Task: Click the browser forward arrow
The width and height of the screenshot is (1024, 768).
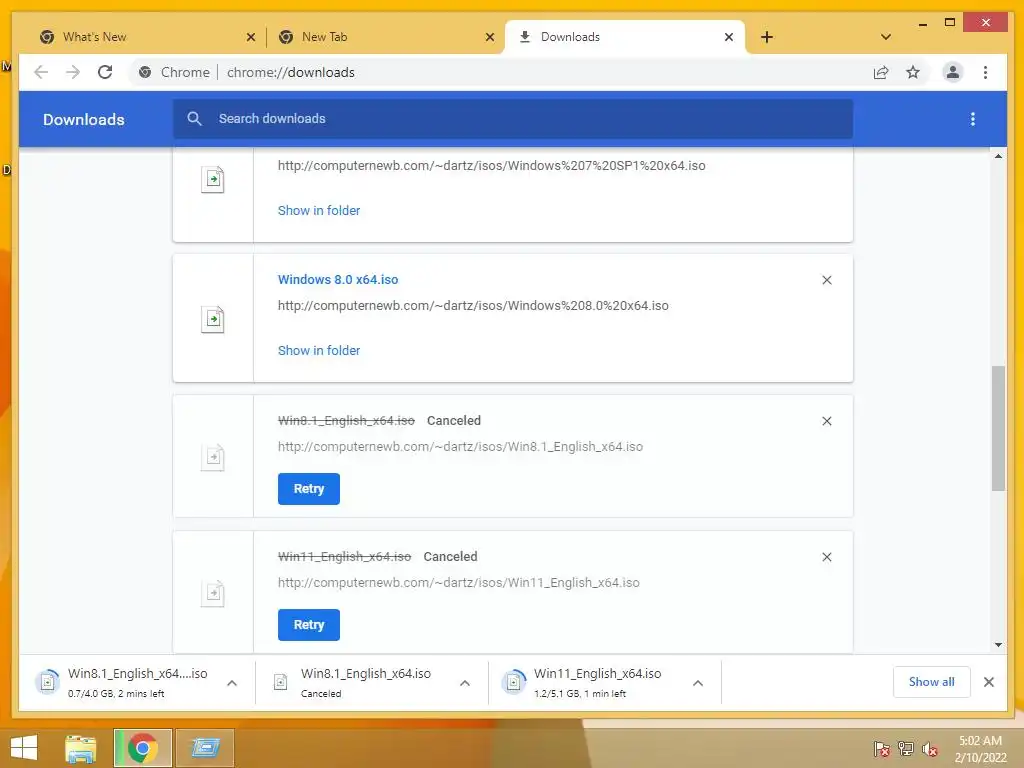Action: point(73,72)
